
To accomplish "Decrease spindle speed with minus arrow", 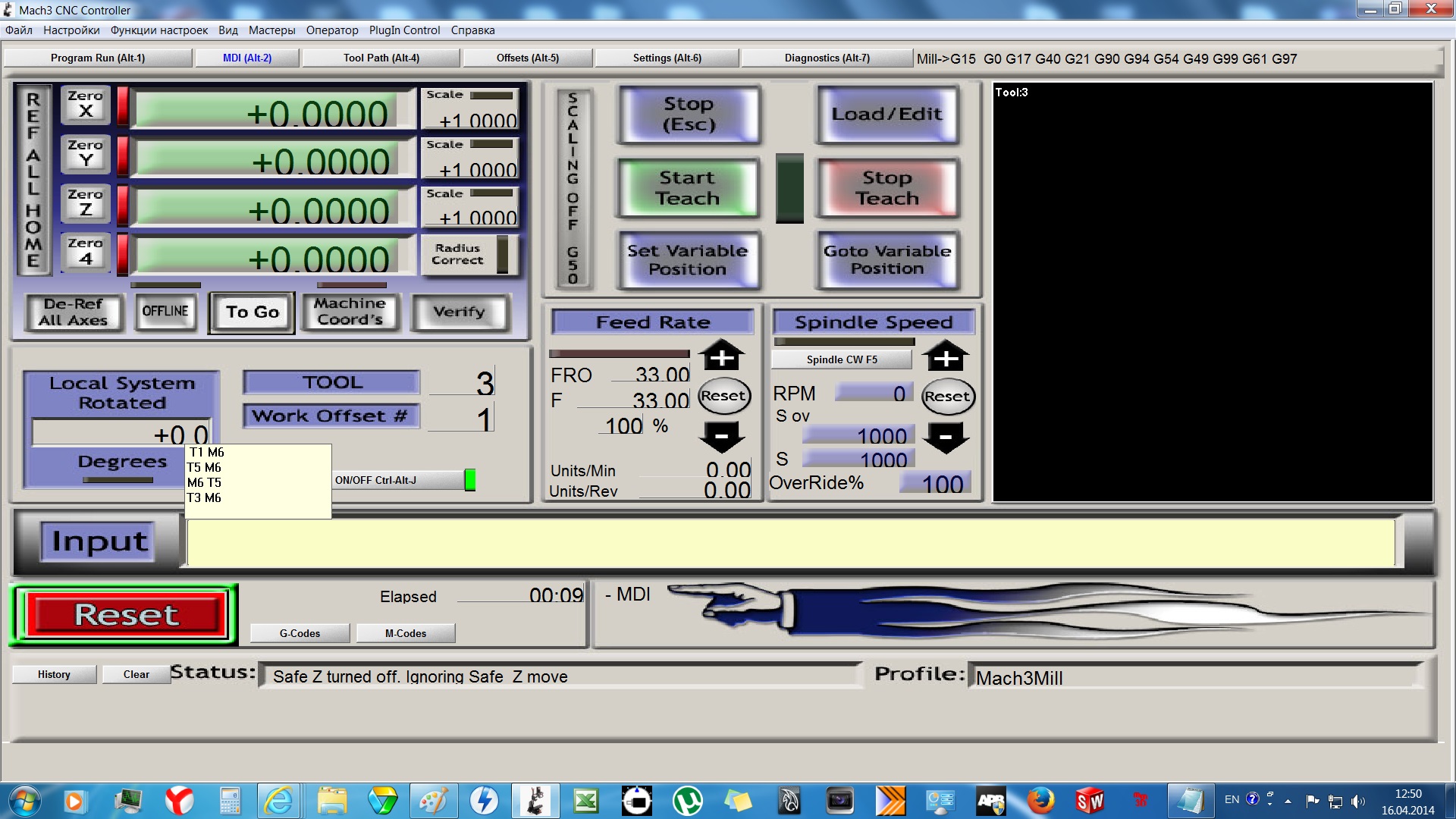I will coord(946,438).
